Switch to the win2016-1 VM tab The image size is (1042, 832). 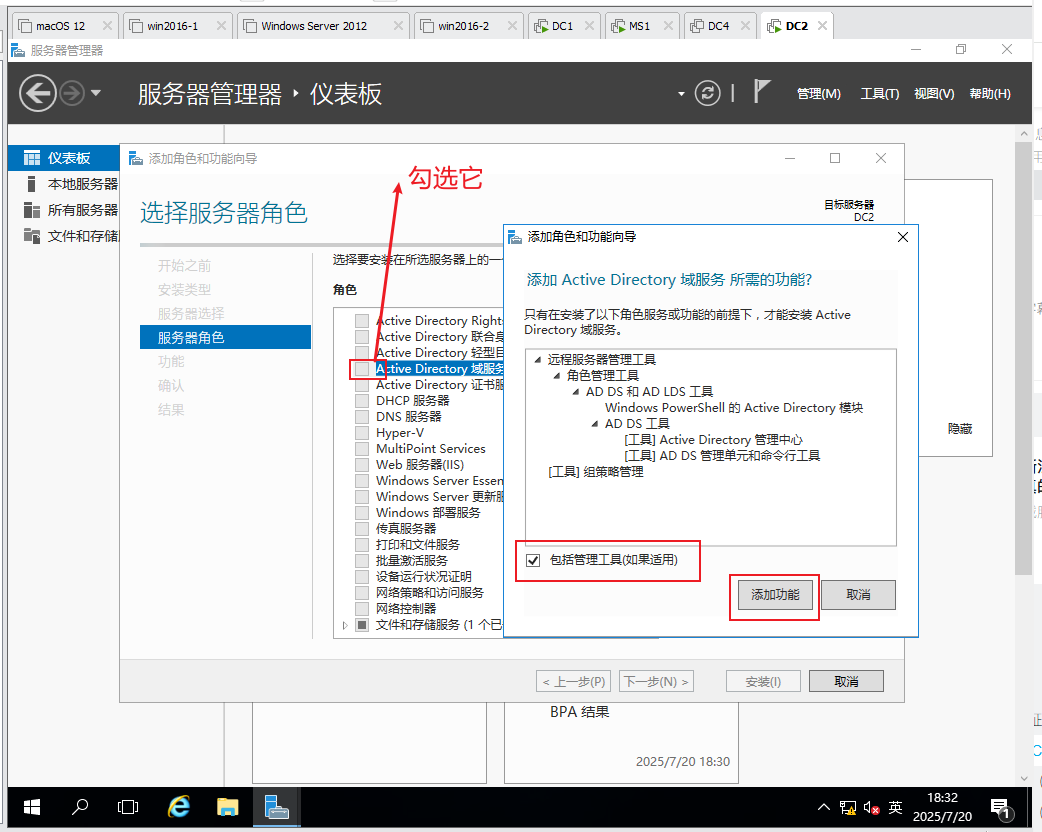tap(172, 26)
